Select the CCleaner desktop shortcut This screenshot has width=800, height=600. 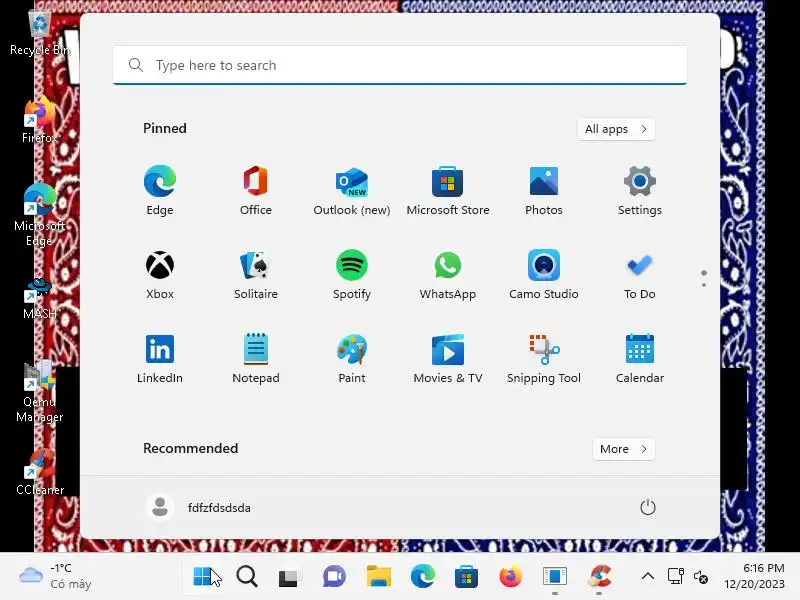(40, 472)
